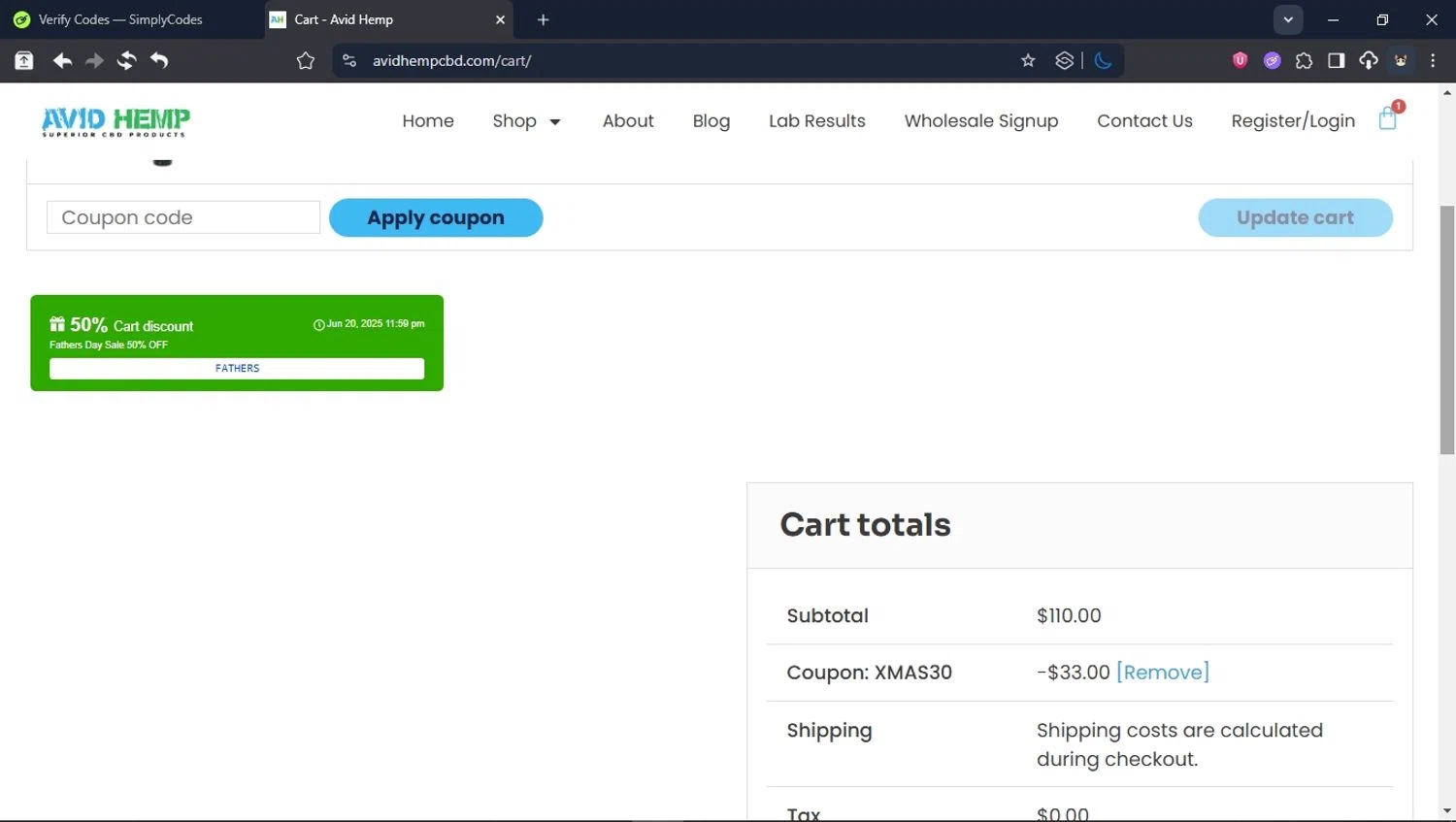The image size is (1456, 822).
Task: Click the layered stack icon in address bar
Action: point(1065,60)
